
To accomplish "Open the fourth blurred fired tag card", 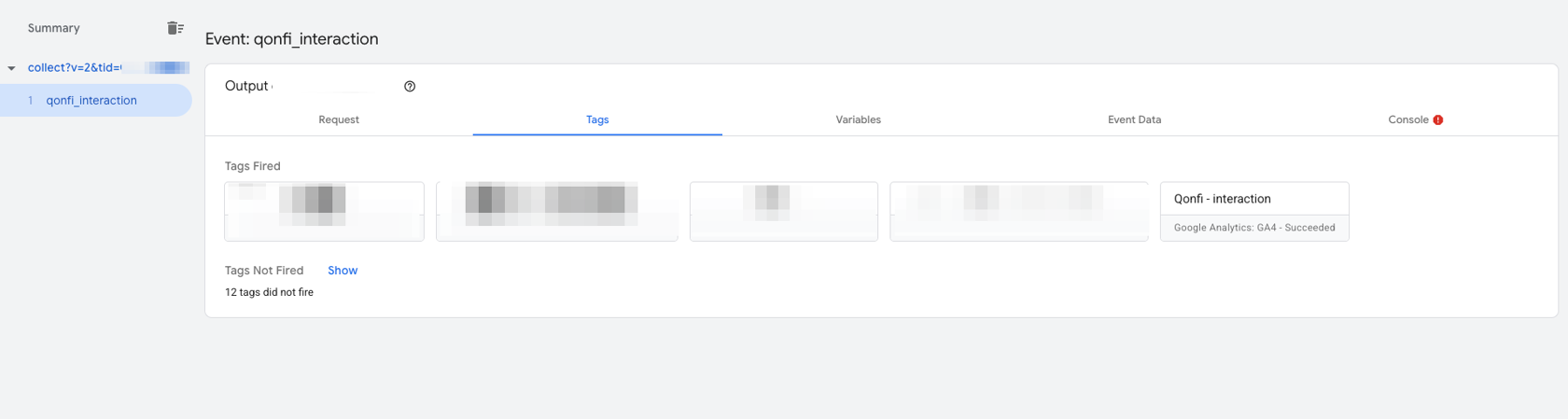I will (x=1019, y=211).
